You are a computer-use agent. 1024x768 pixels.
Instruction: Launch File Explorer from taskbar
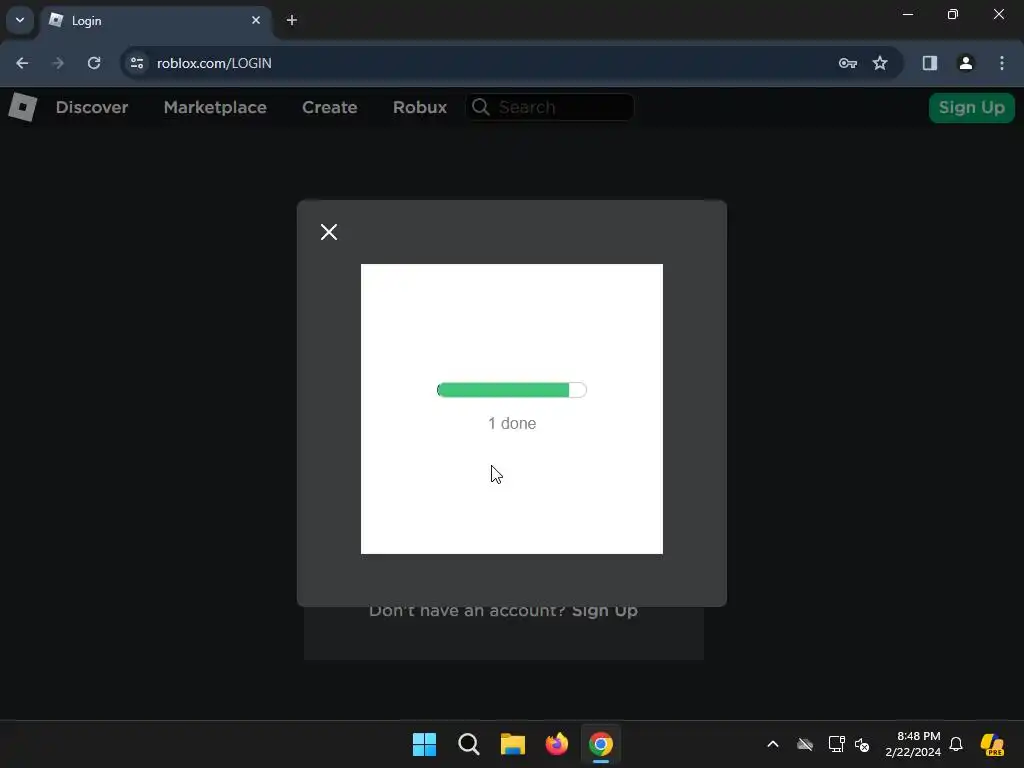[513, 744]
